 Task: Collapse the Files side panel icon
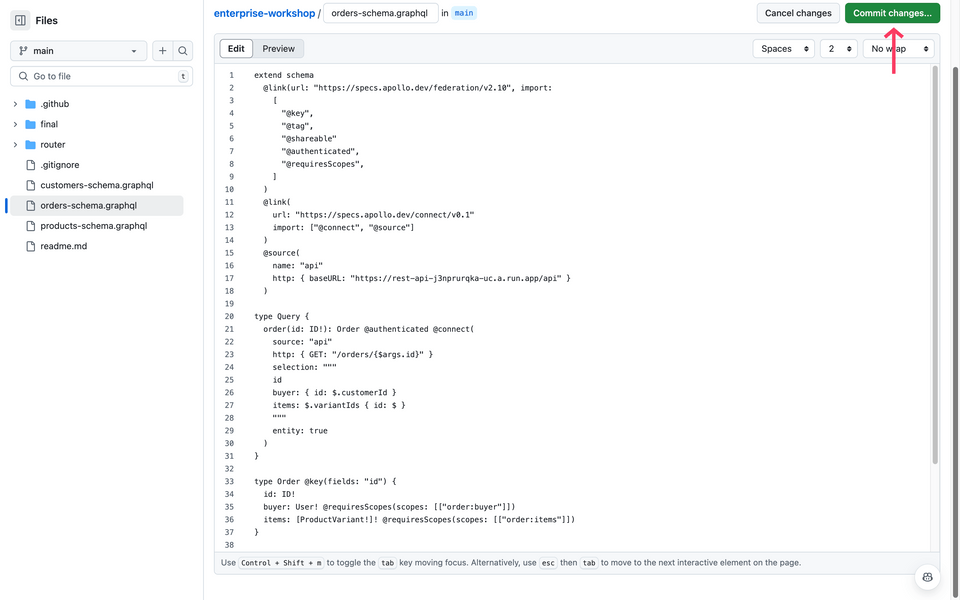tap(20, 20)
